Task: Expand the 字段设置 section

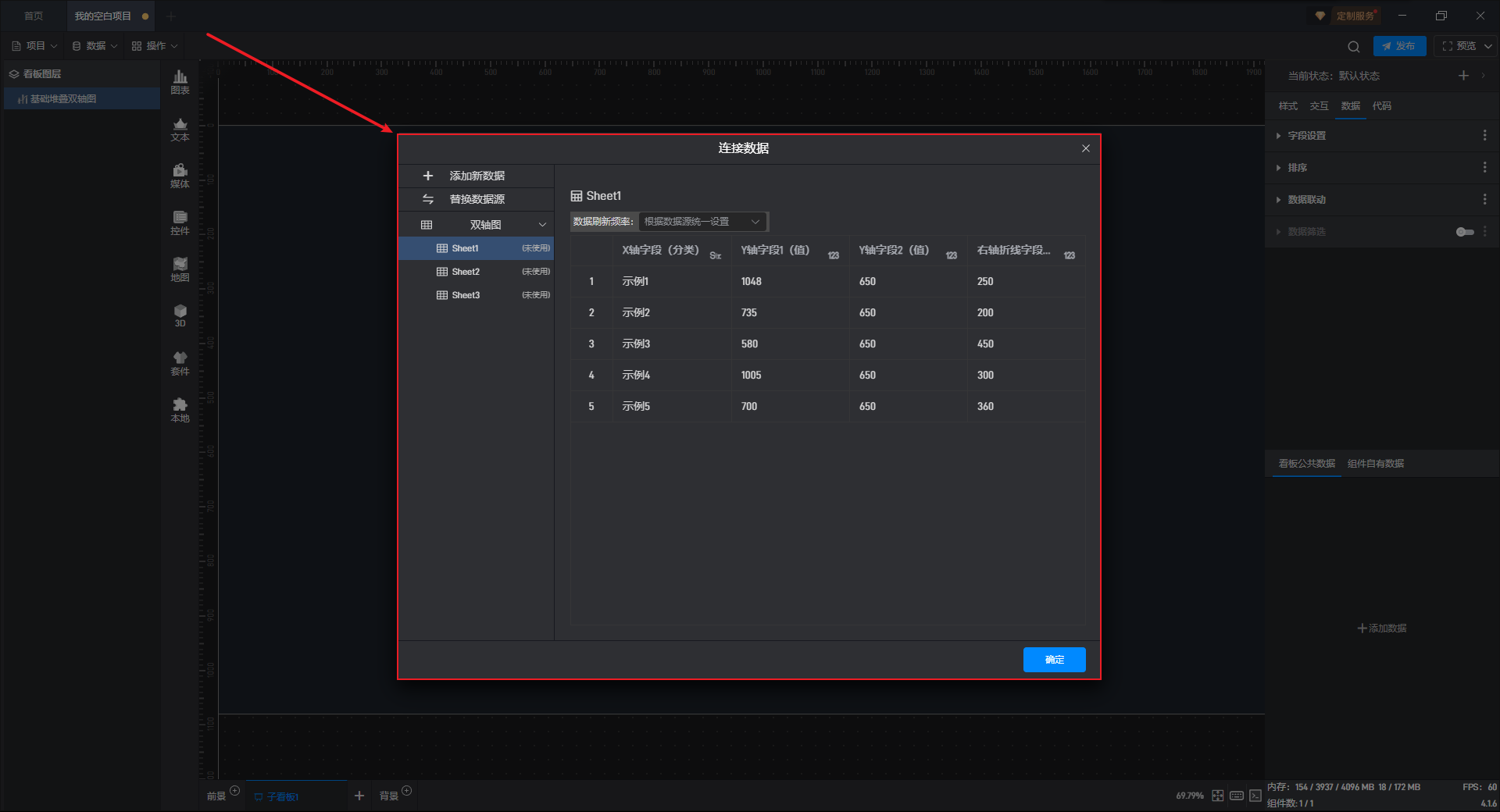Action: tap(1306, 136)
